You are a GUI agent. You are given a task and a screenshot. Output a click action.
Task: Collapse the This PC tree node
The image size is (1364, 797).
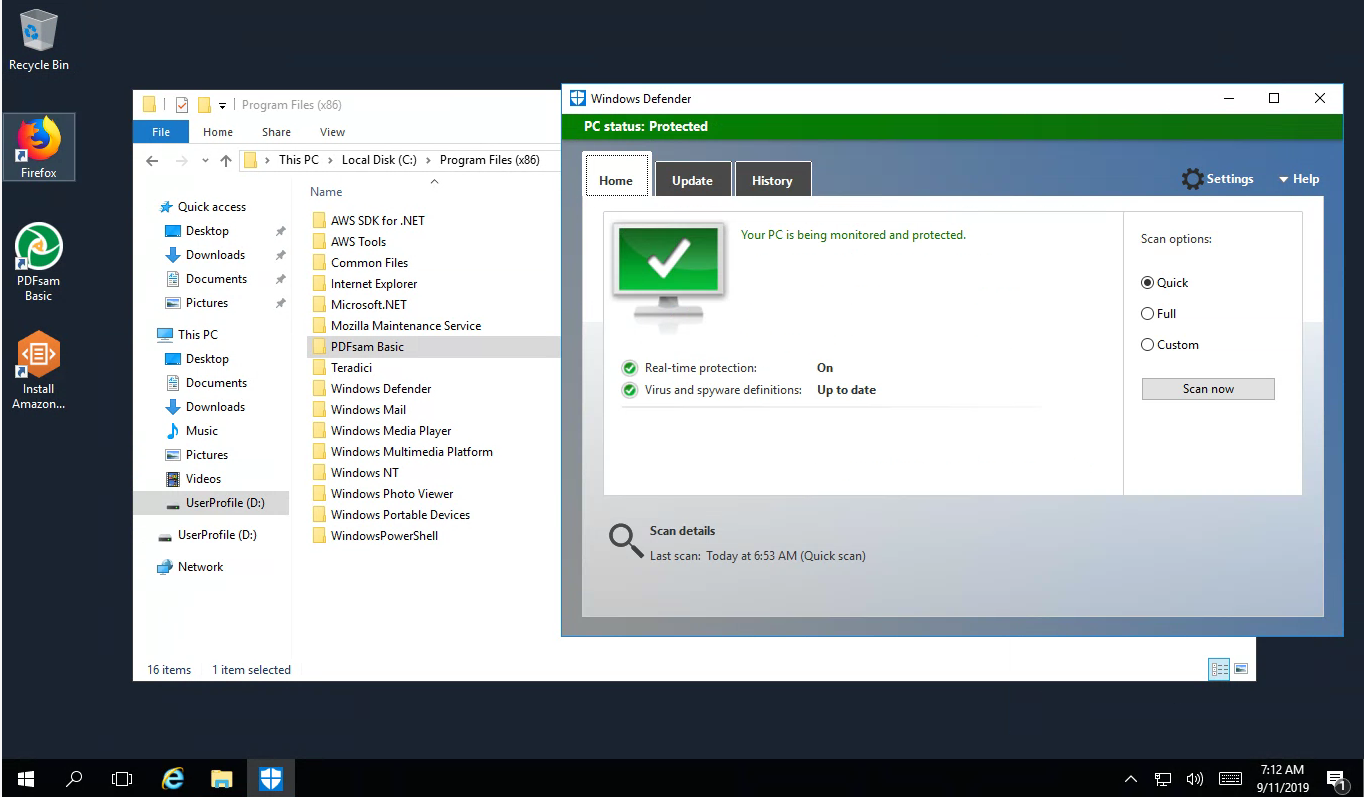tap(151, 334)
